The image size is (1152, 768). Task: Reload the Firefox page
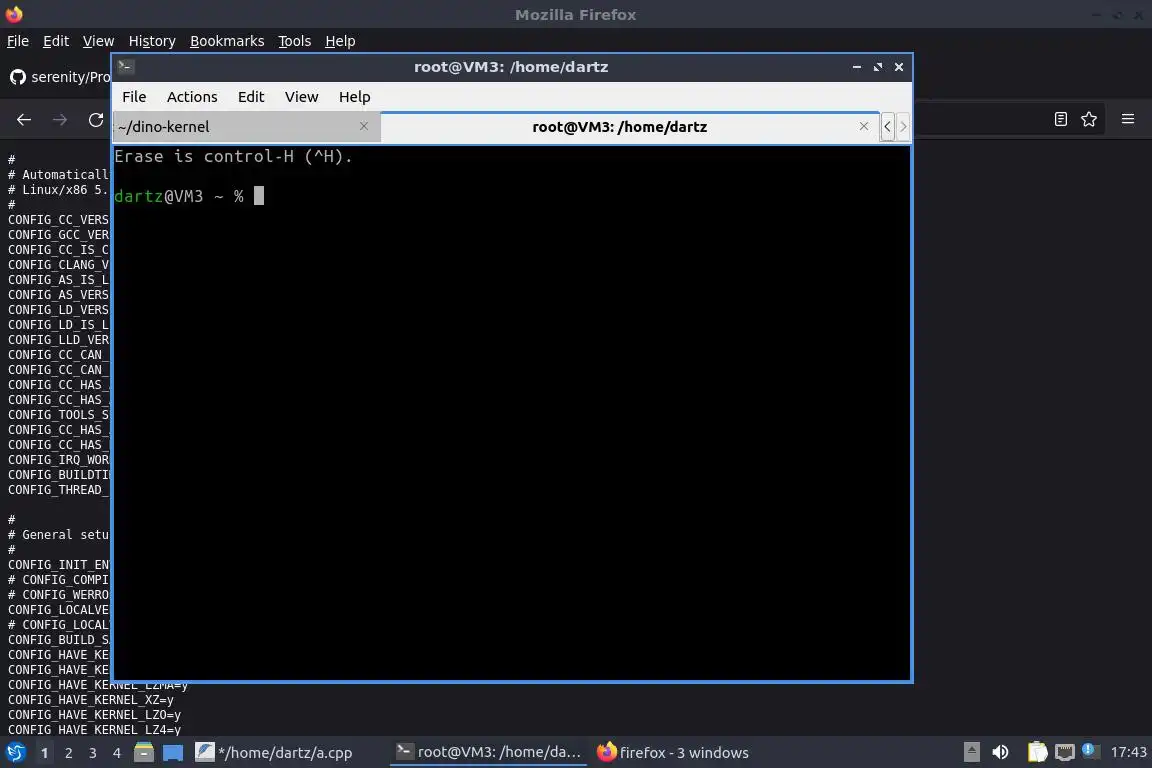coord(96,120)
